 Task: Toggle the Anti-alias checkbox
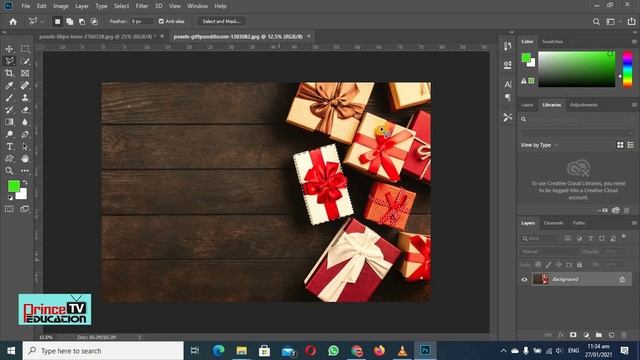click(161, 21)
